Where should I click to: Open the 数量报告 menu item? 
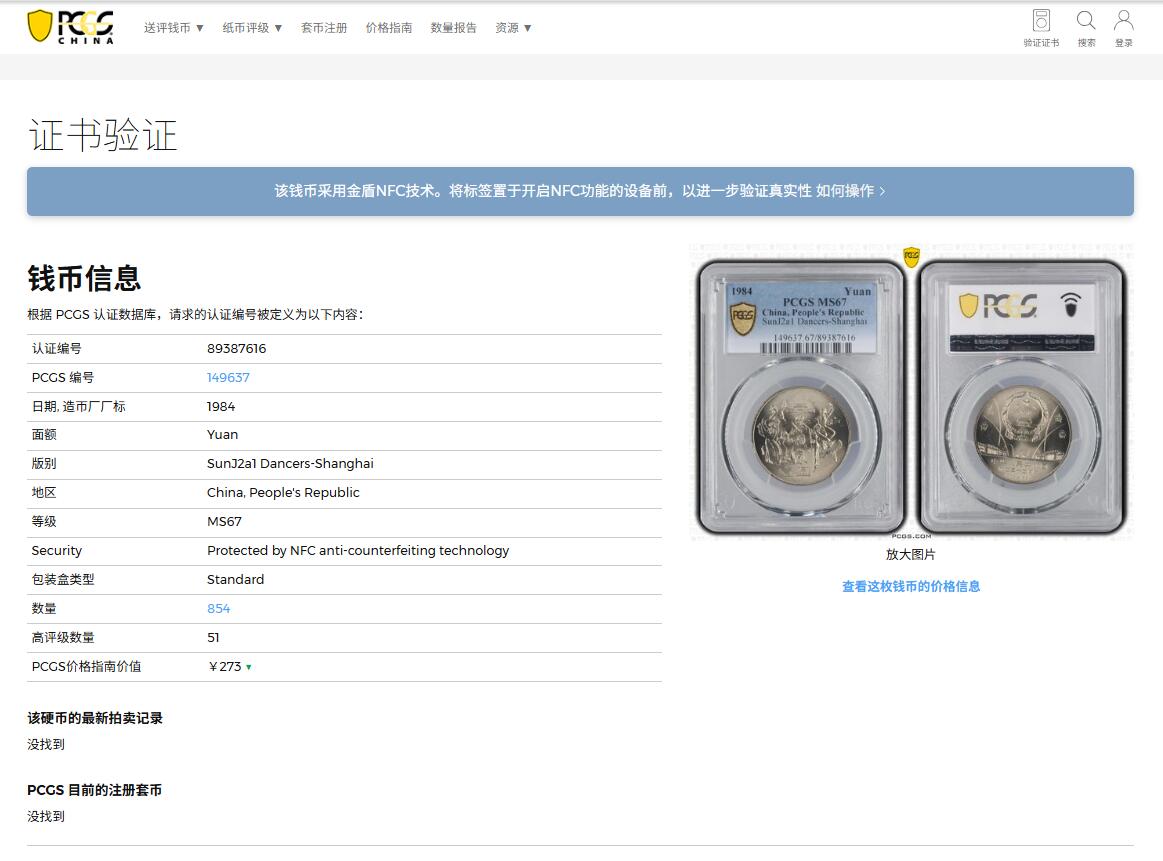click(453, 27)
